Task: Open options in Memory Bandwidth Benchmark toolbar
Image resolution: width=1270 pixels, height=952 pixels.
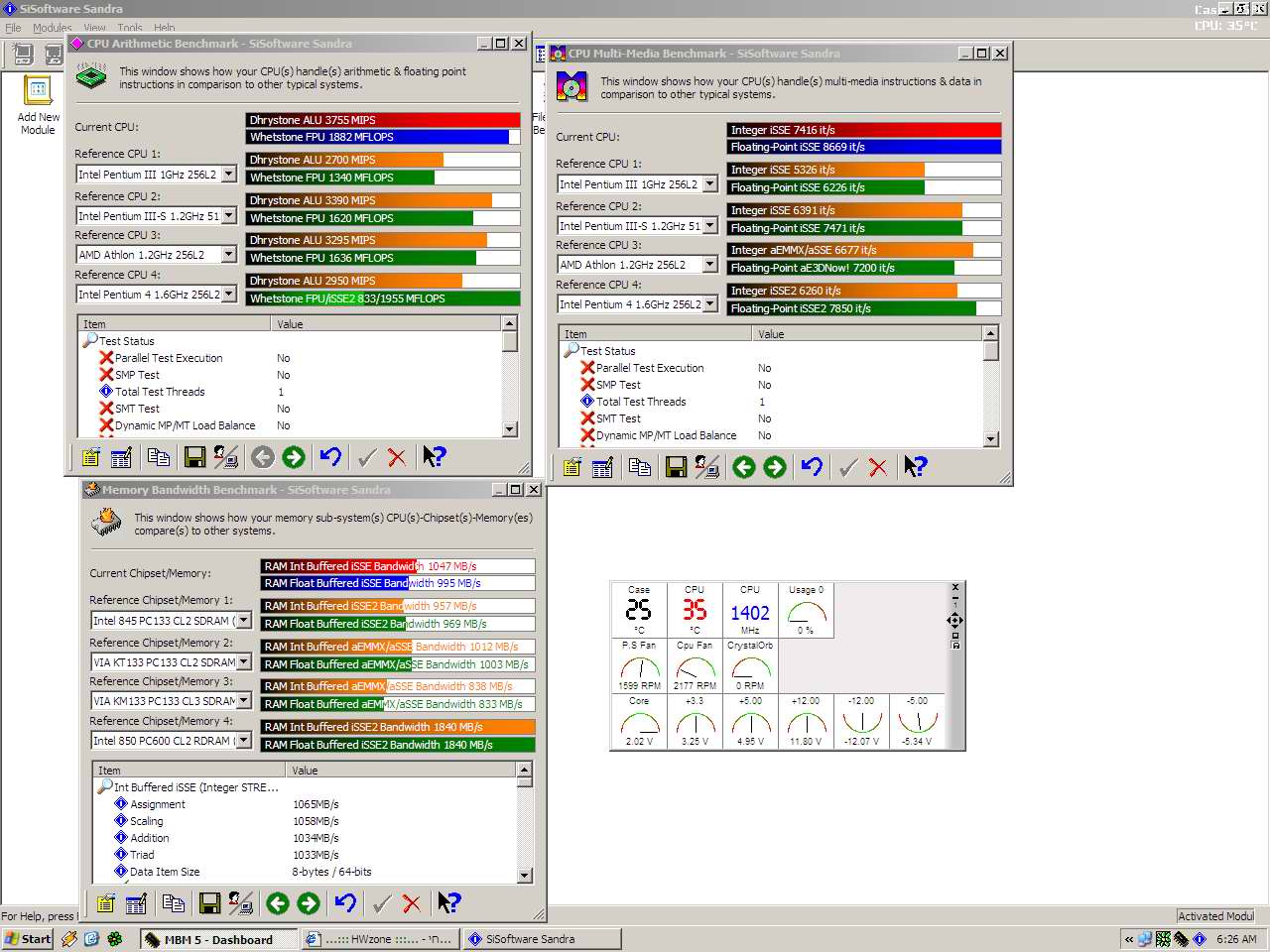Action: point(106,903)
